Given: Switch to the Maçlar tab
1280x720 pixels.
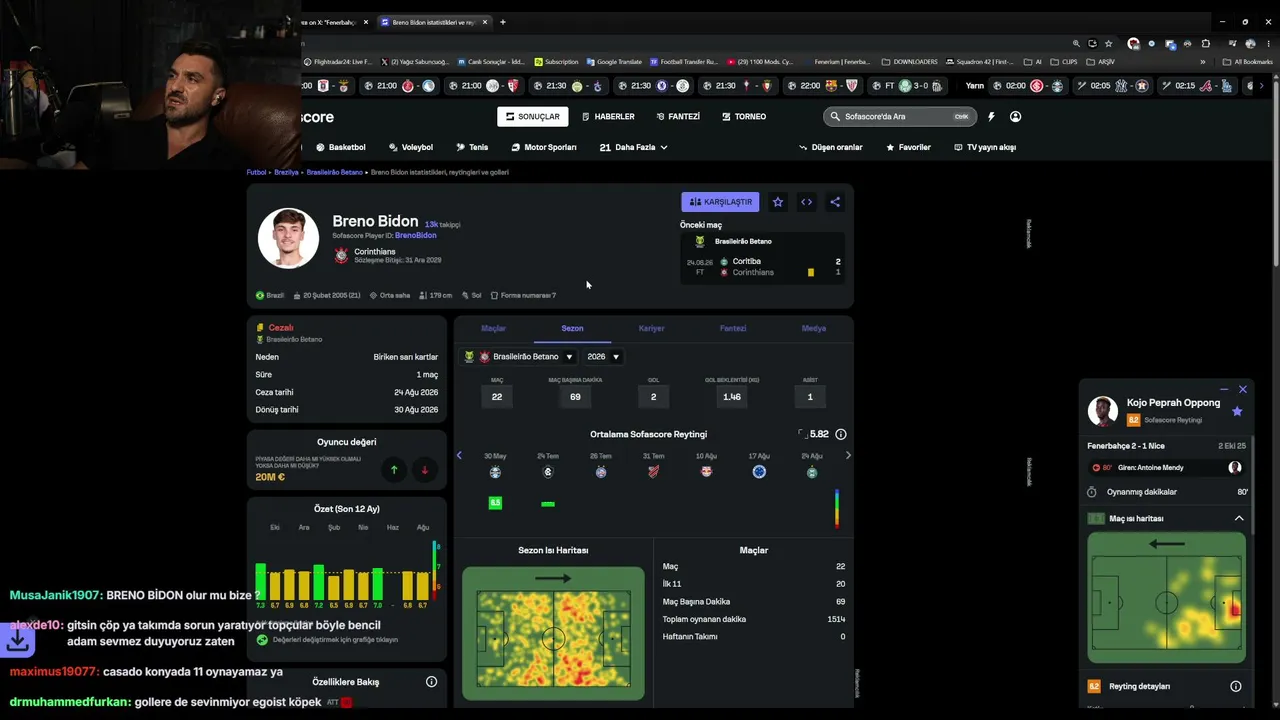Looking at the screenshot, I should (x=493, y=328).
